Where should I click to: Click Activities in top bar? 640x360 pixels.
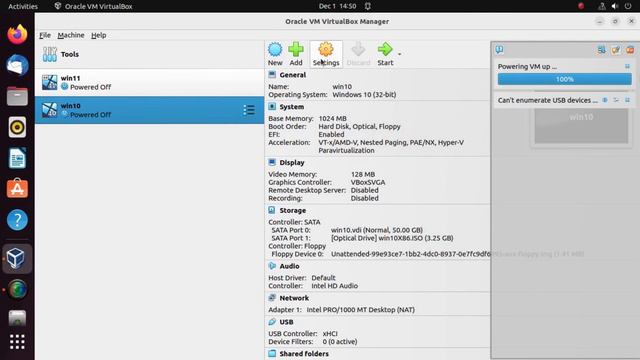(23, 6)
